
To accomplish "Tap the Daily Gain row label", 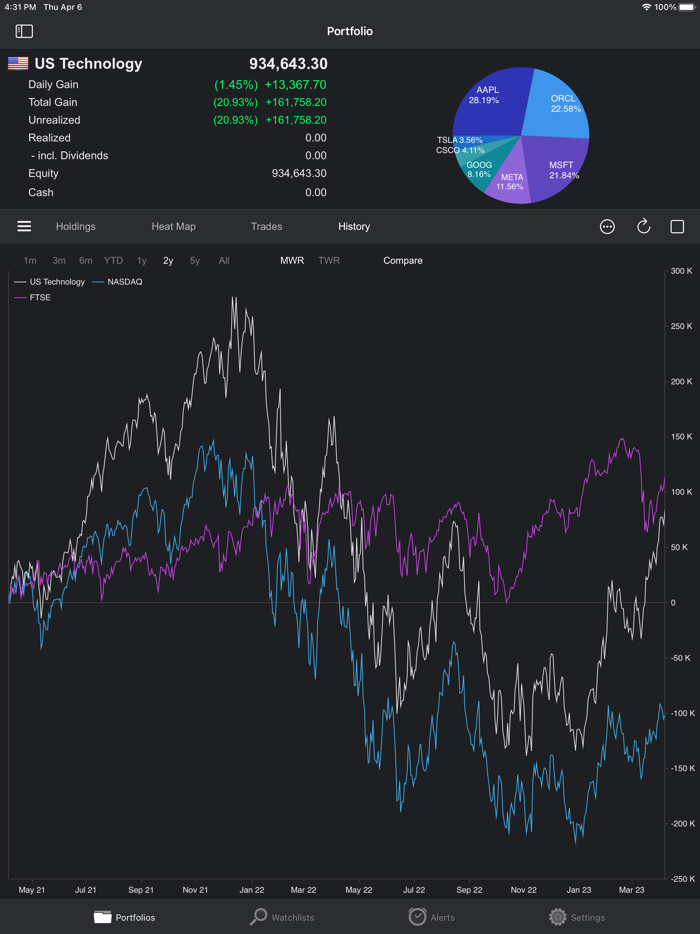I will click(x=53, y=85).
